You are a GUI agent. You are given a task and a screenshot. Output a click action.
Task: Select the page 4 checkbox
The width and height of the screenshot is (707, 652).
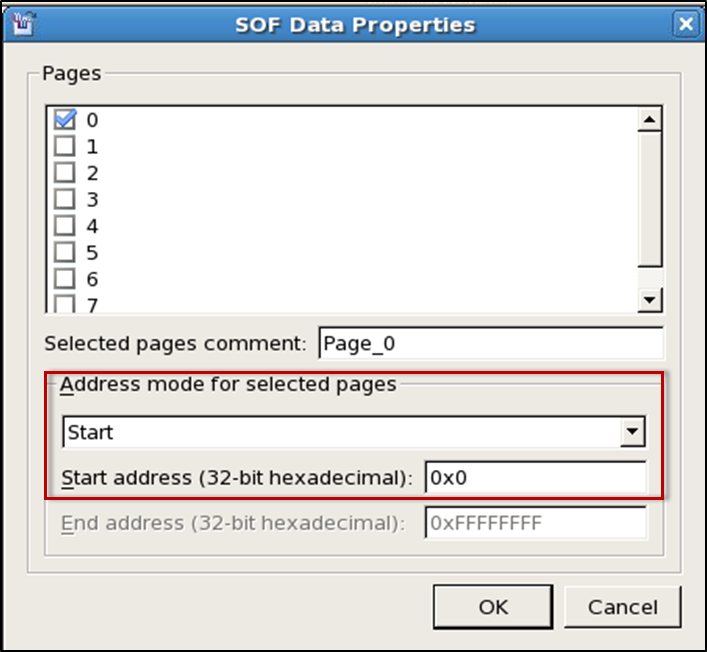pos(65,226)
